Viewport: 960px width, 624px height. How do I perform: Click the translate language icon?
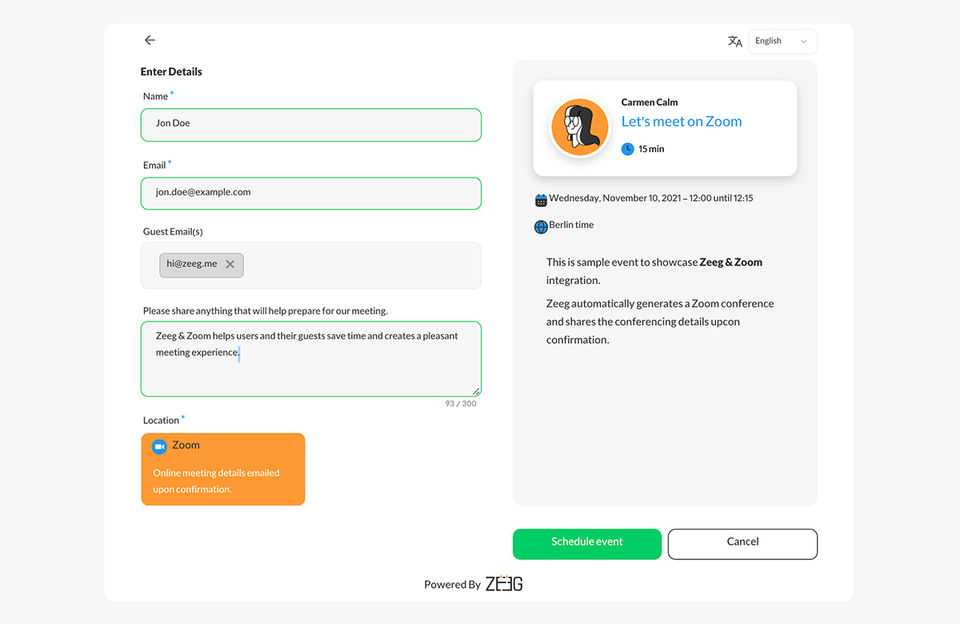tap(735, 41)
